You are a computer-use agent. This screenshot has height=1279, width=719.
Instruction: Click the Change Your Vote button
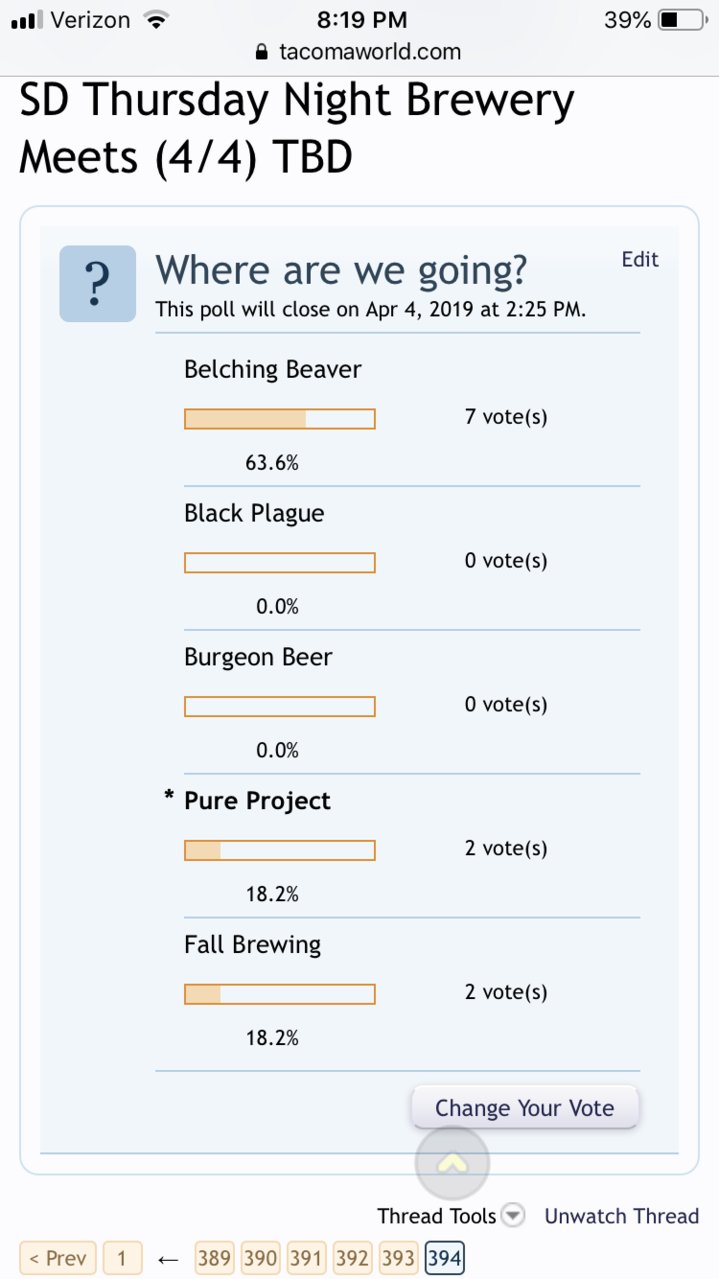coord(525,1107)
